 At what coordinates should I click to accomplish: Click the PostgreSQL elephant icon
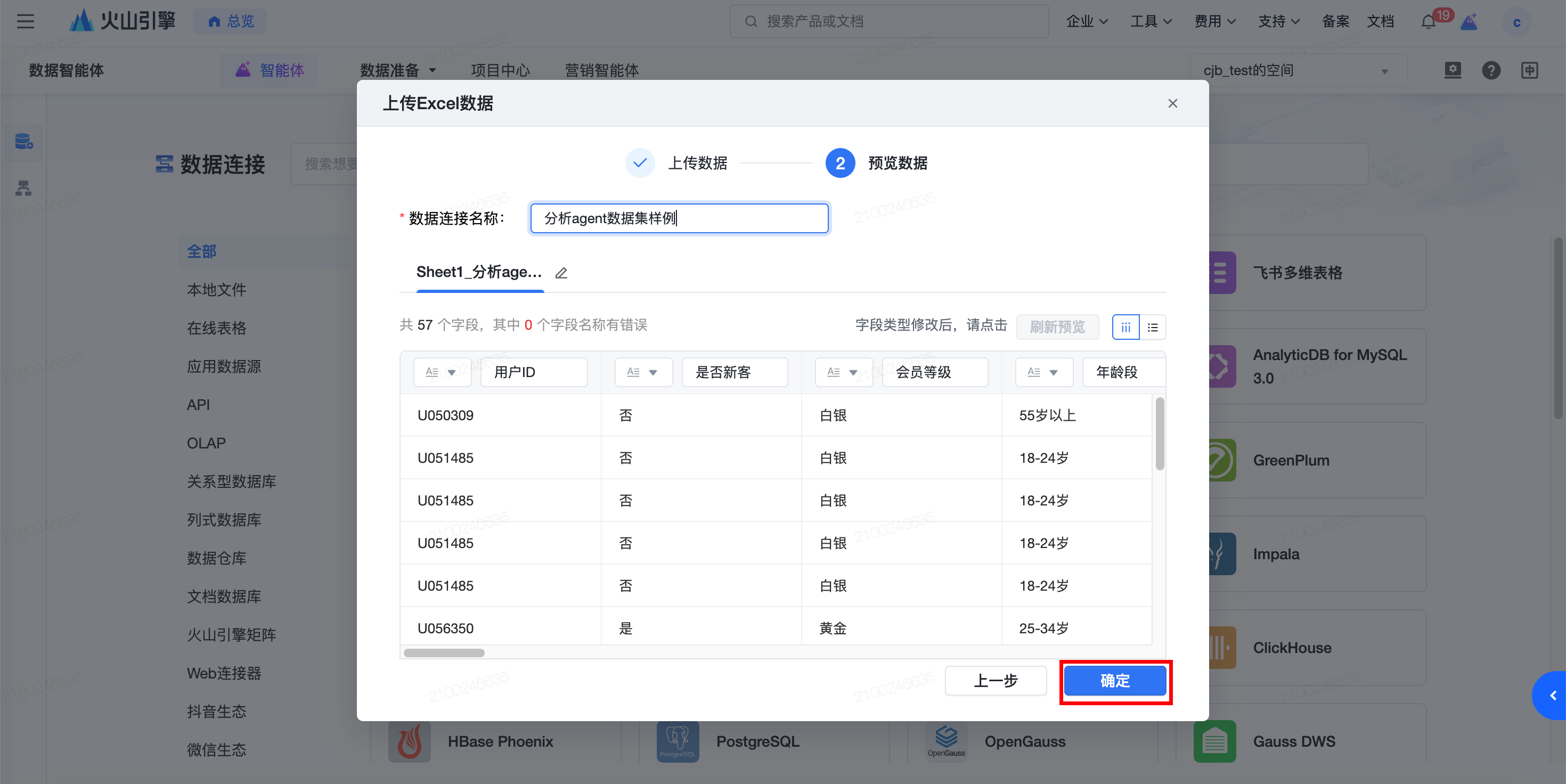[x=678, y=741]
